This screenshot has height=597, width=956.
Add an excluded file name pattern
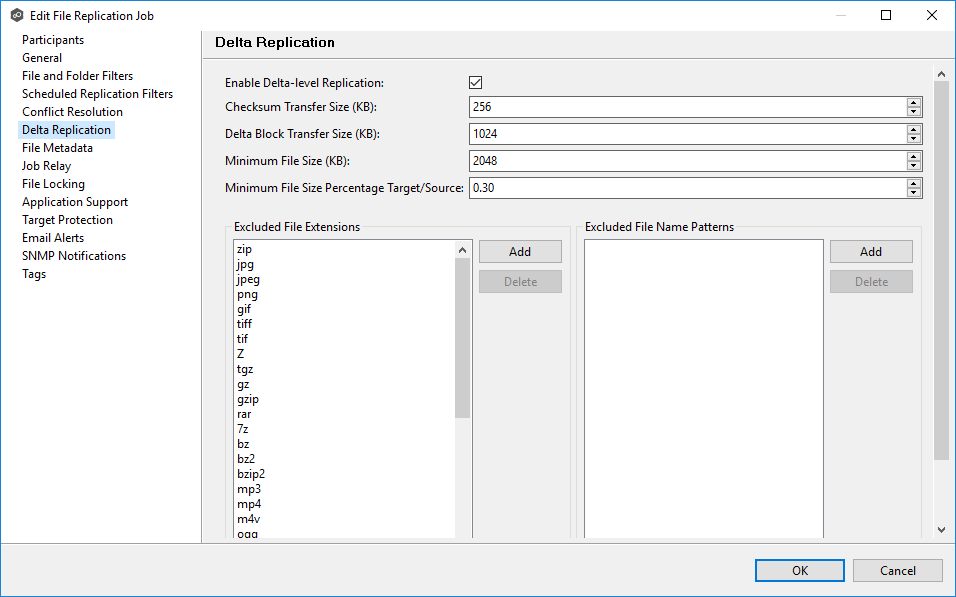coord(871,252)
